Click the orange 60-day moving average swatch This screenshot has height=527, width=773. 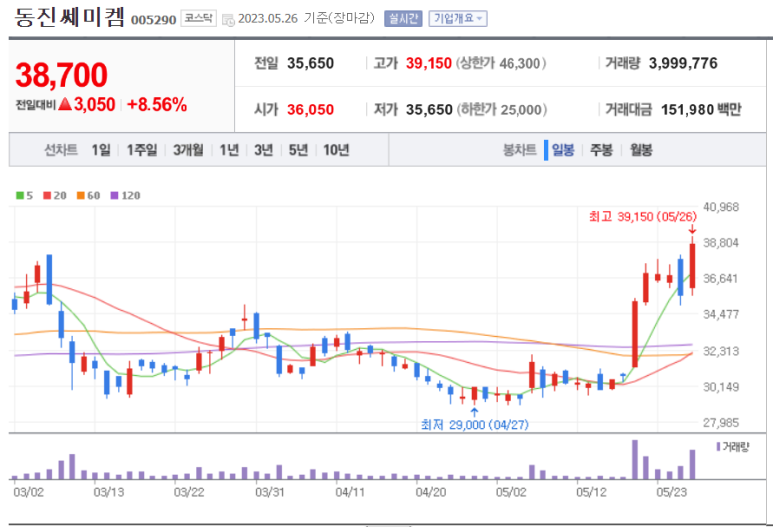80,196
